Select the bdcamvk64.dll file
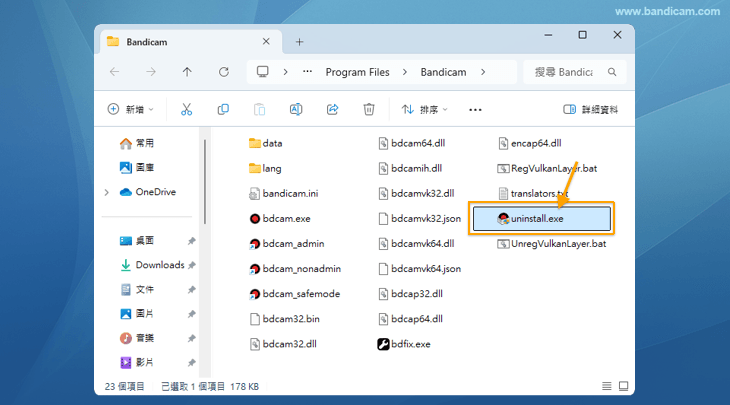Image resolution: width=730 pixels, height=405 pixels. 416,244
